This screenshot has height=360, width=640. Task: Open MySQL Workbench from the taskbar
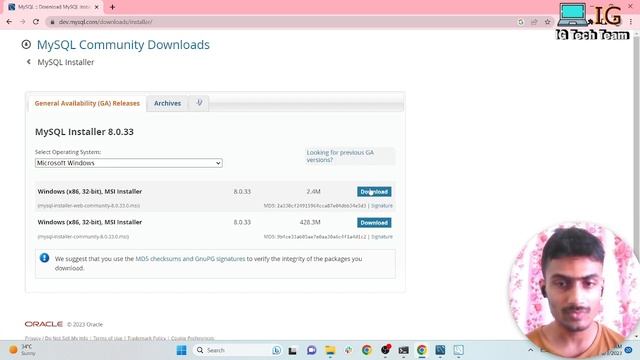coord(440,350)
